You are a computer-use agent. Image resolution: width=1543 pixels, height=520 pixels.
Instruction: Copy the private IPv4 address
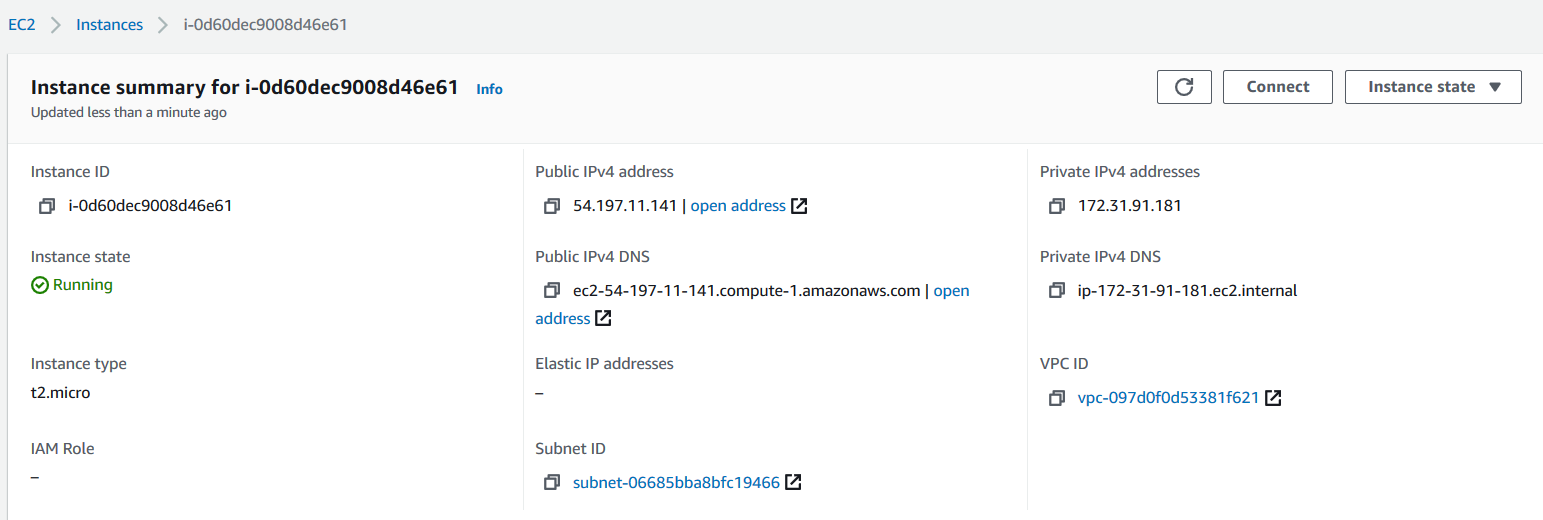[1057, 206]
